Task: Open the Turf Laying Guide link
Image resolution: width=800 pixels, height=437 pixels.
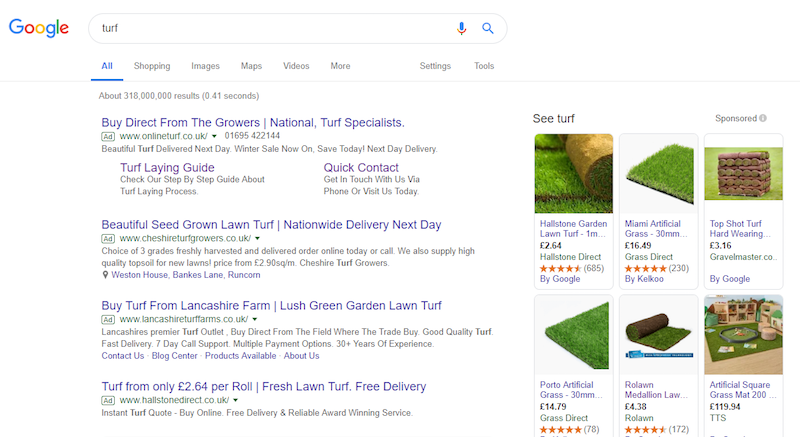Action: pos(167,167)
